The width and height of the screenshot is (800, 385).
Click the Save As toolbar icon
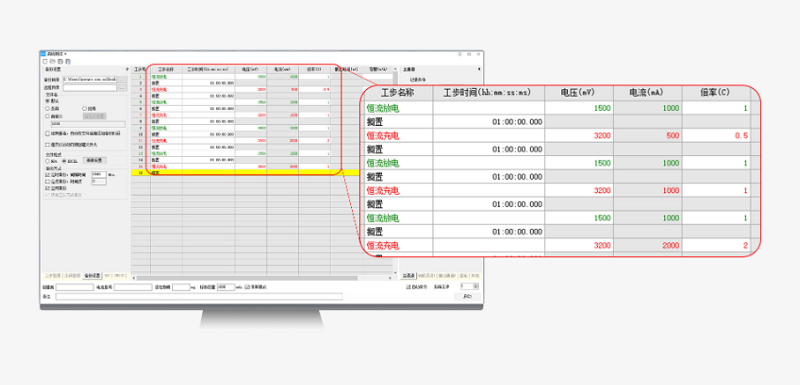point(68,61)
